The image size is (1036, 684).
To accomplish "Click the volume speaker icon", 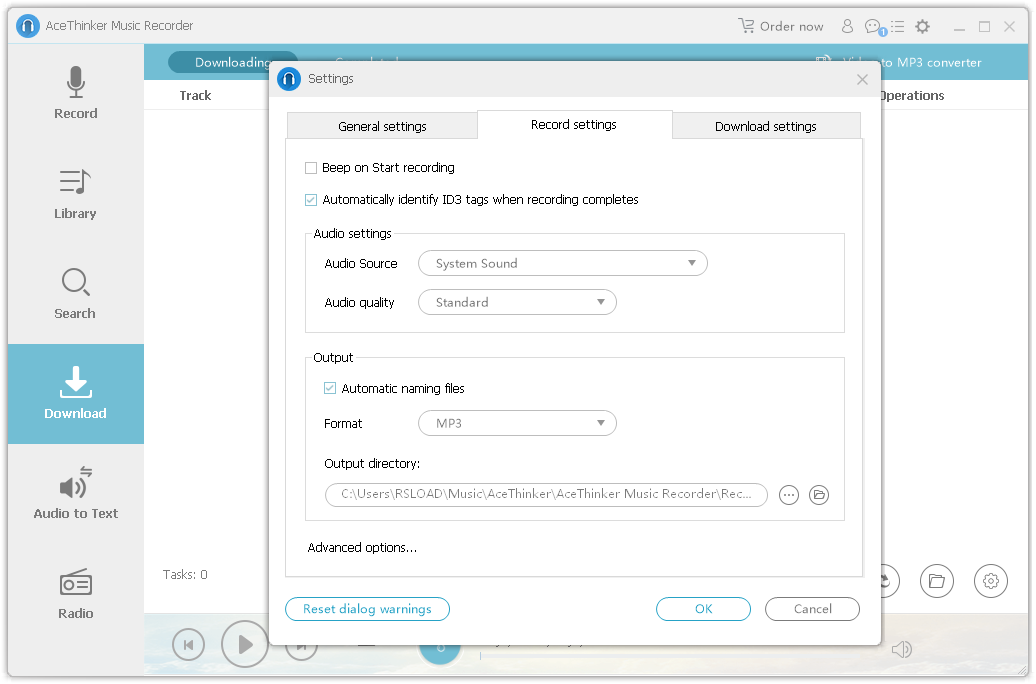I will point(901,650).
